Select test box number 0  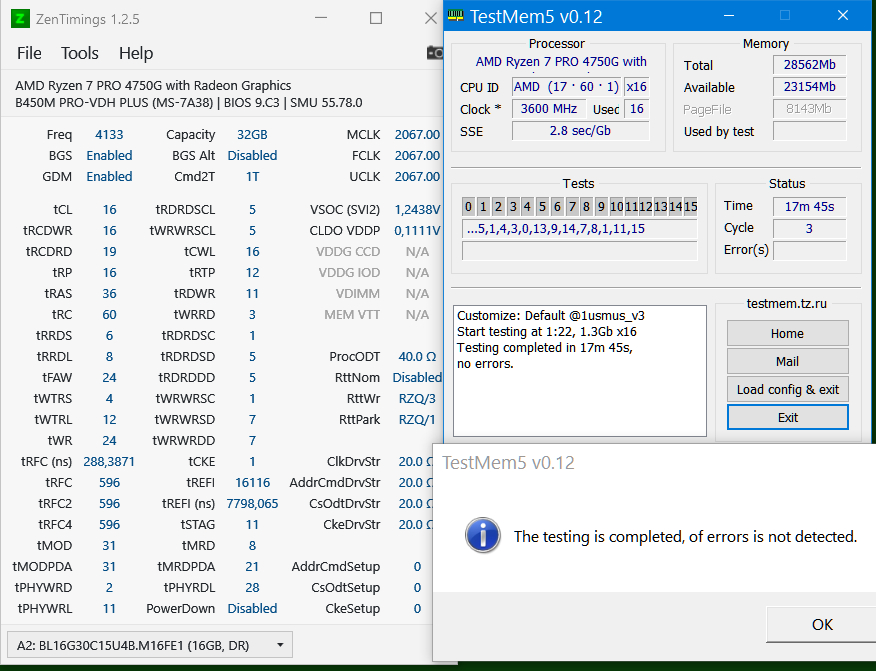468,207
